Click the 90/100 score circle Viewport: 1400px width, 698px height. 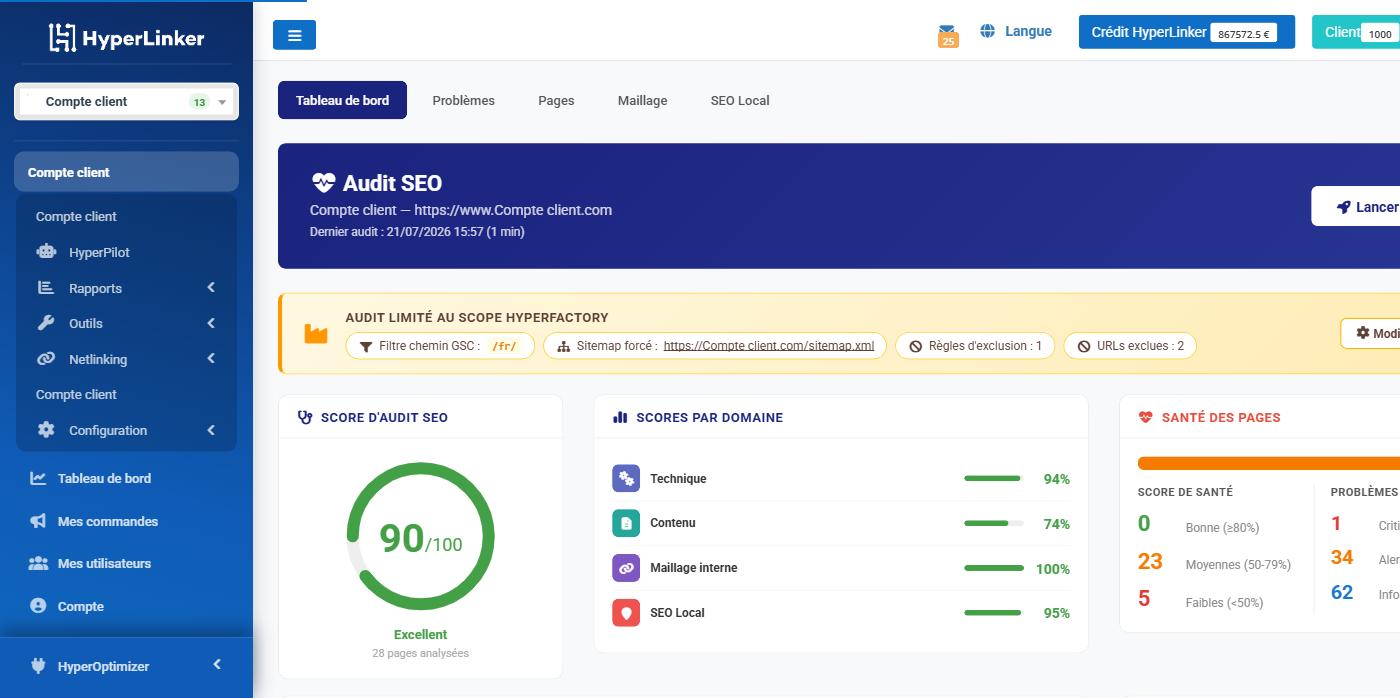420,537
